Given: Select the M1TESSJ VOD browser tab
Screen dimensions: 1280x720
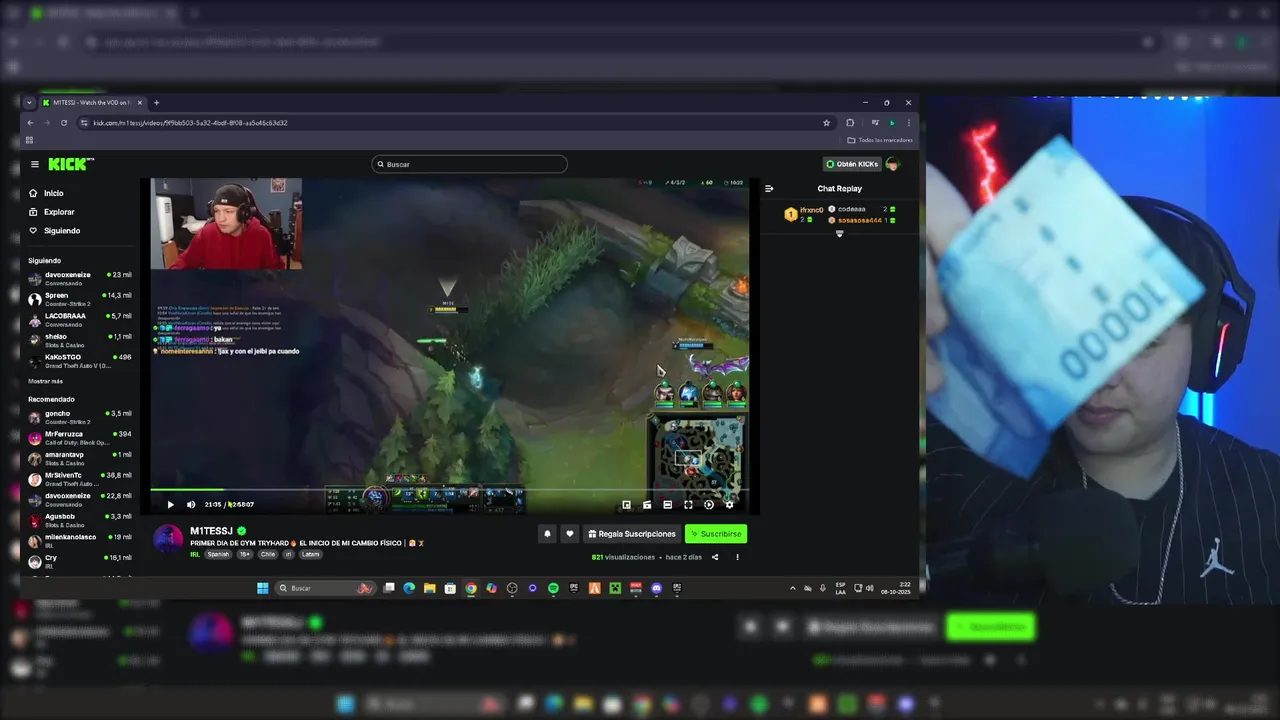Looking at the screenshot, I should [x=93, y=102].
